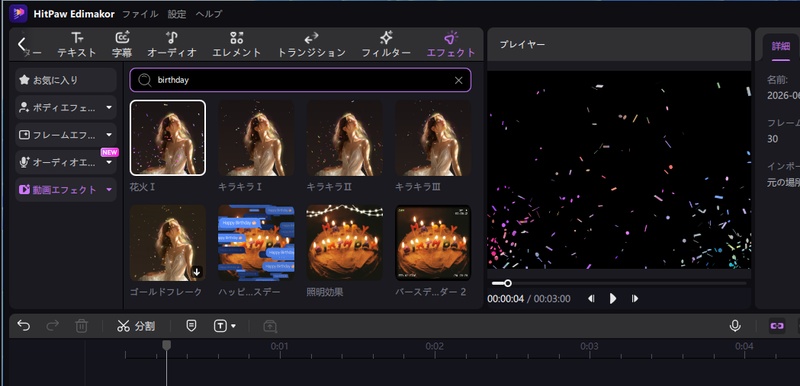Start voice recording with the microphone icon
The height and width of the screenshot is (386, 800).
click(x=735, y=326)
